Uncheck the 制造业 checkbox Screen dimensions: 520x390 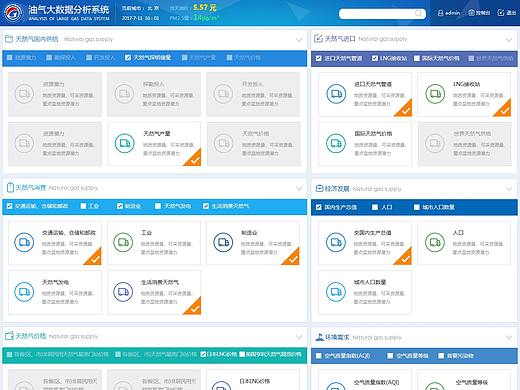coord(120,206)
